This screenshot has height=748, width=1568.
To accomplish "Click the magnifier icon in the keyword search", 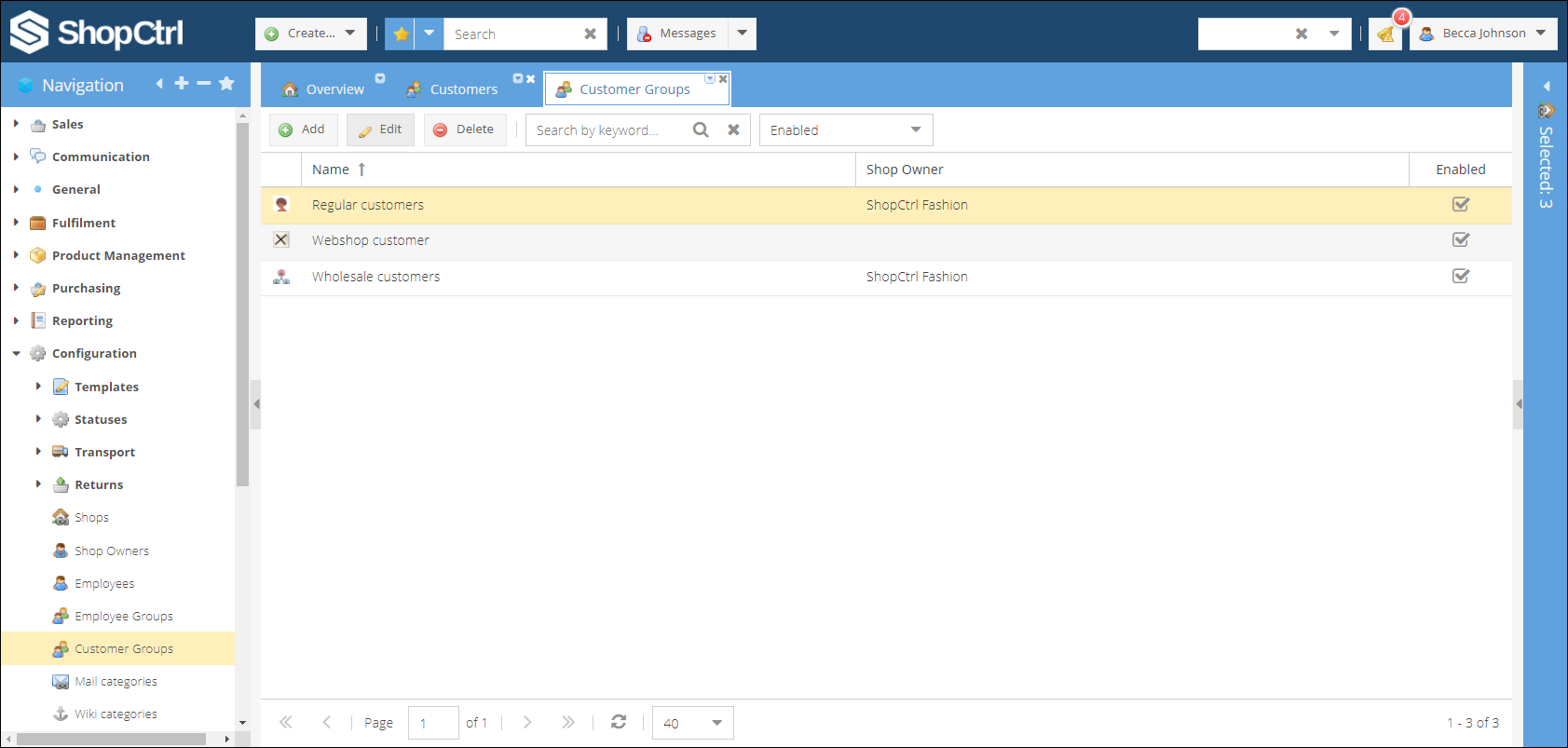I will coord(701,129).
